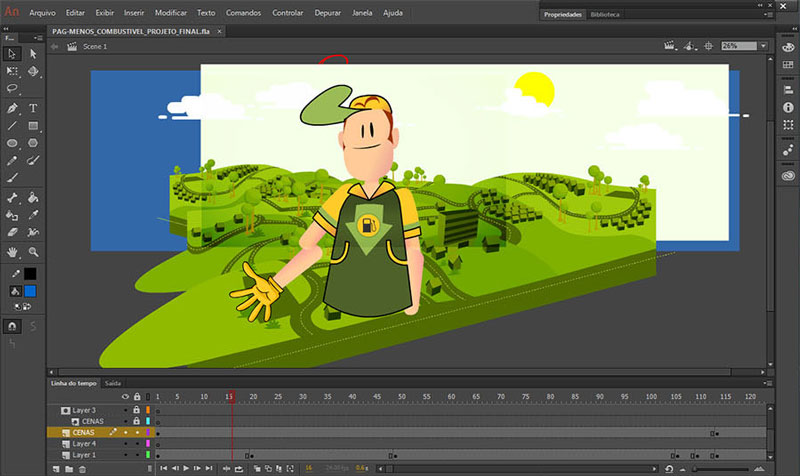Collapse the right icon panel dock
800x476 pixels.
[x=795, y=29]
